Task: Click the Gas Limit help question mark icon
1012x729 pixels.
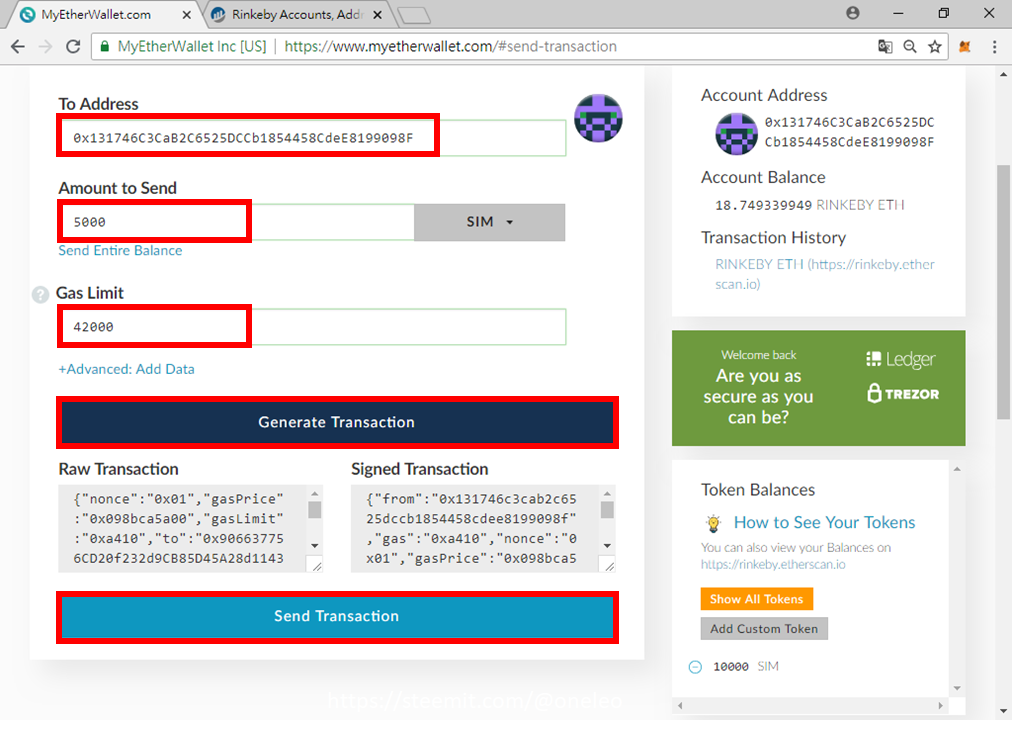Action: tap(40, 294)
